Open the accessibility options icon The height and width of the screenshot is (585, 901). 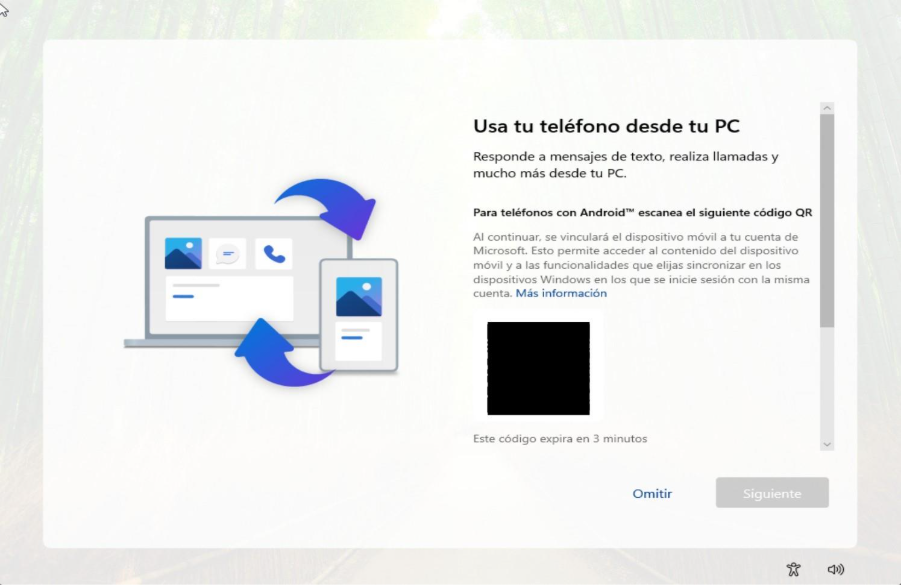coord(793,569)
